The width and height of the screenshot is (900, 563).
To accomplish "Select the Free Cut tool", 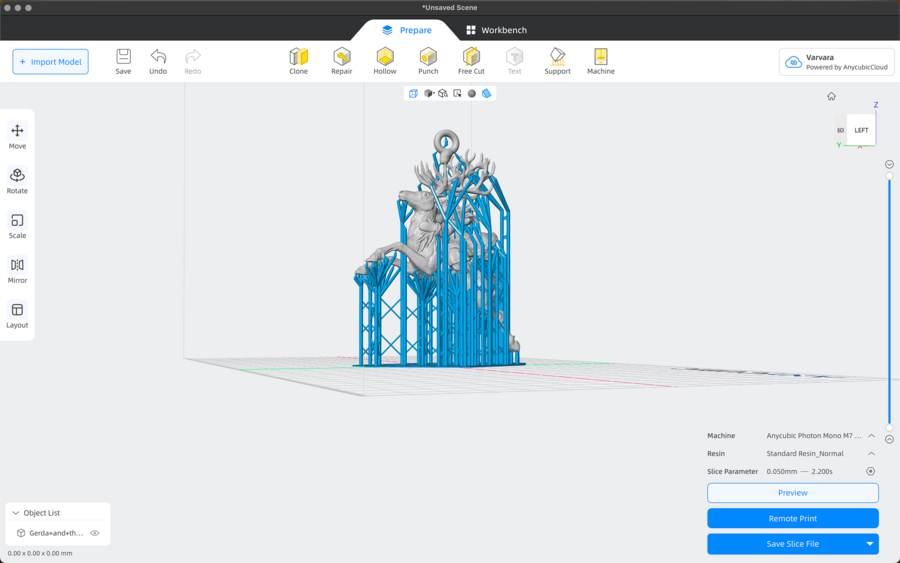I will coord(471,61).
